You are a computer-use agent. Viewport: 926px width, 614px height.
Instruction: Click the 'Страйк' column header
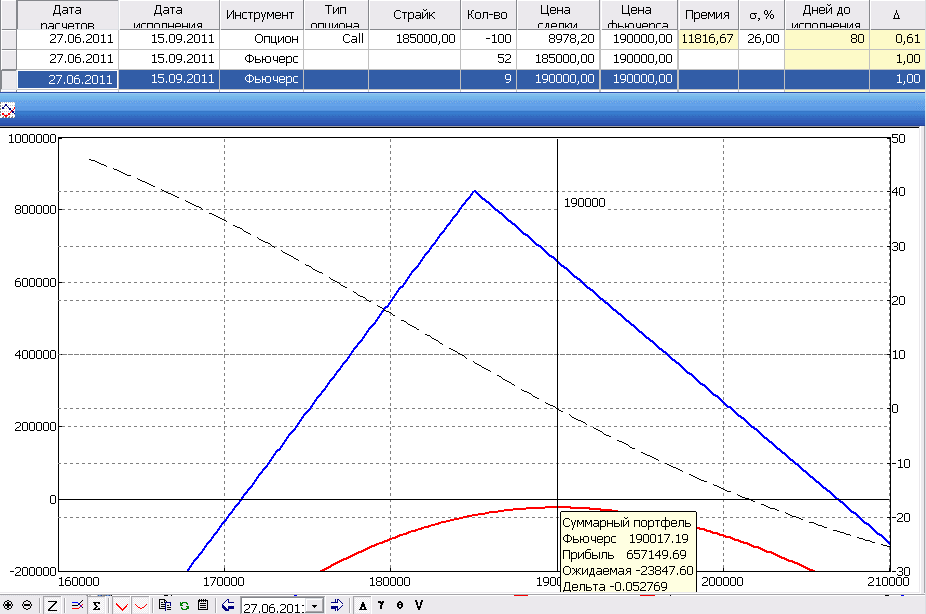point(413,15)
